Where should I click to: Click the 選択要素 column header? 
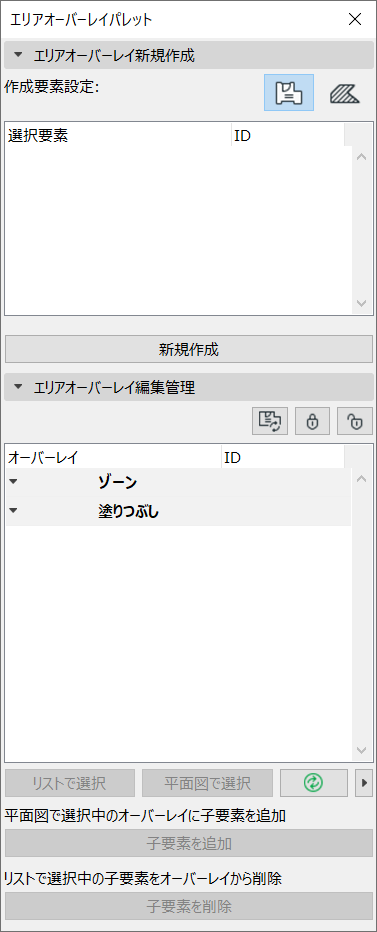(x=118, y=136)
